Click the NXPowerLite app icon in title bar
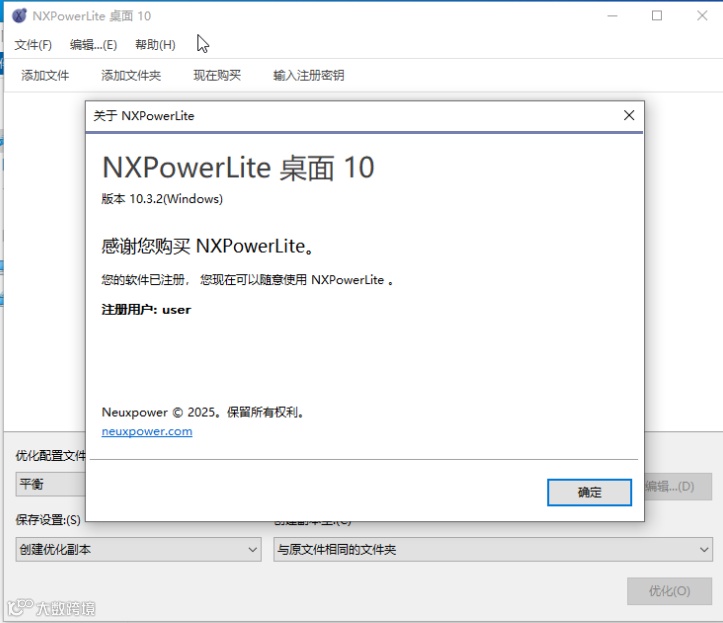723x623 pixels. [x=19, y=16]
